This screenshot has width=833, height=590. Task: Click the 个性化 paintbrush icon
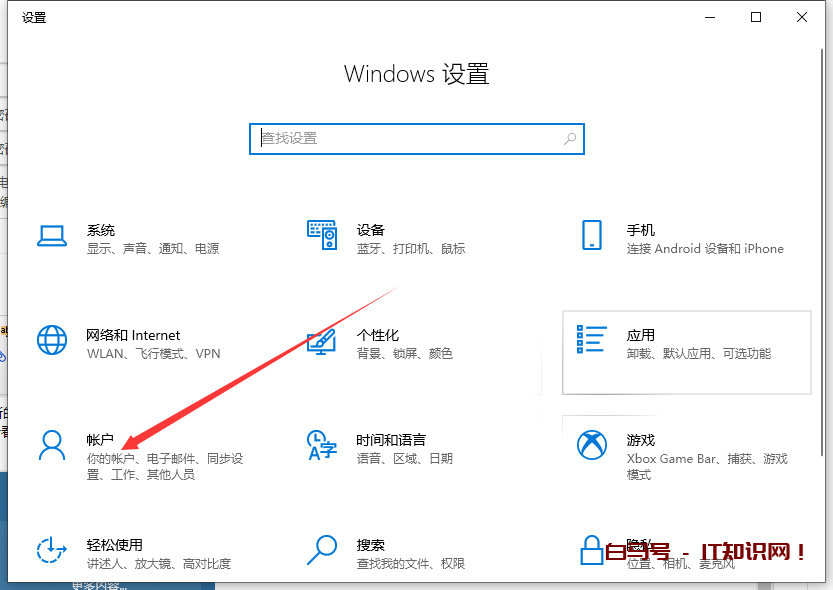[x=321, y=340]
